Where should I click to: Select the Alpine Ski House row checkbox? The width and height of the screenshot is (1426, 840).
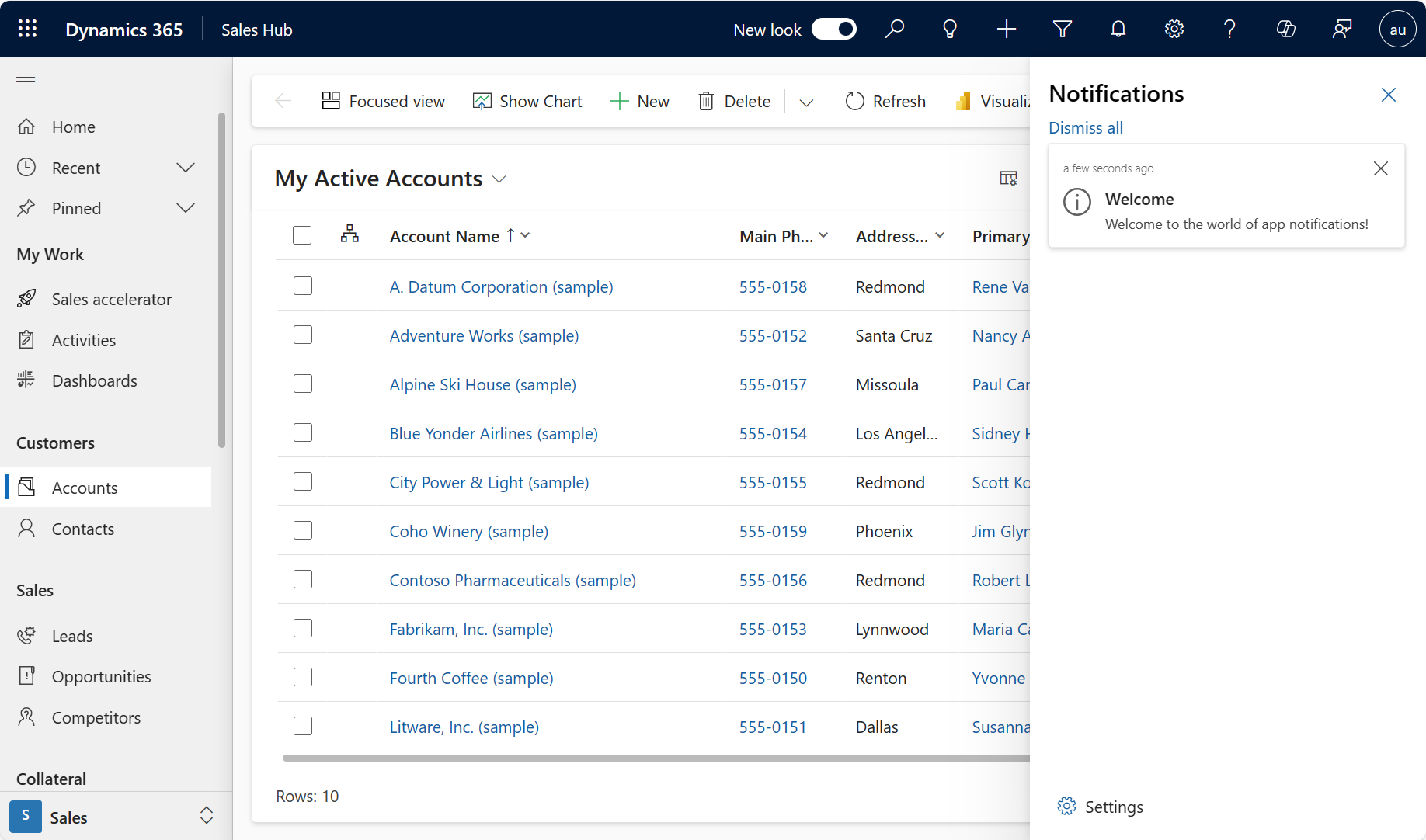click(303, 384)
